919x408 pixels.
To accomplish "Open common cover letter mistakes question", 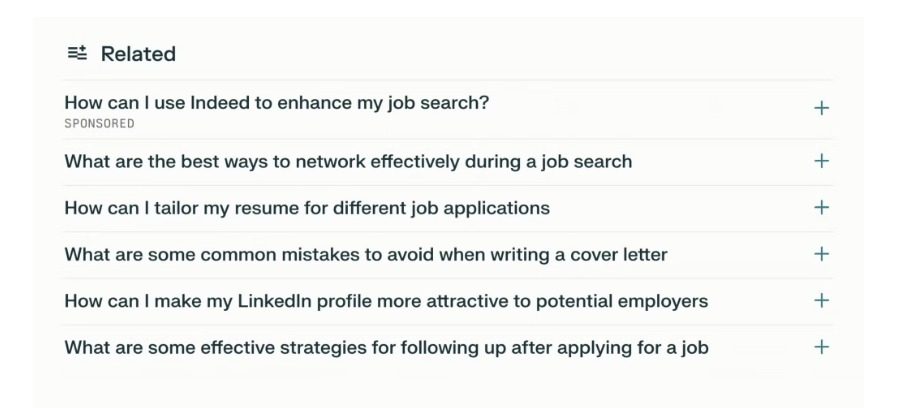I will (365, 254).
